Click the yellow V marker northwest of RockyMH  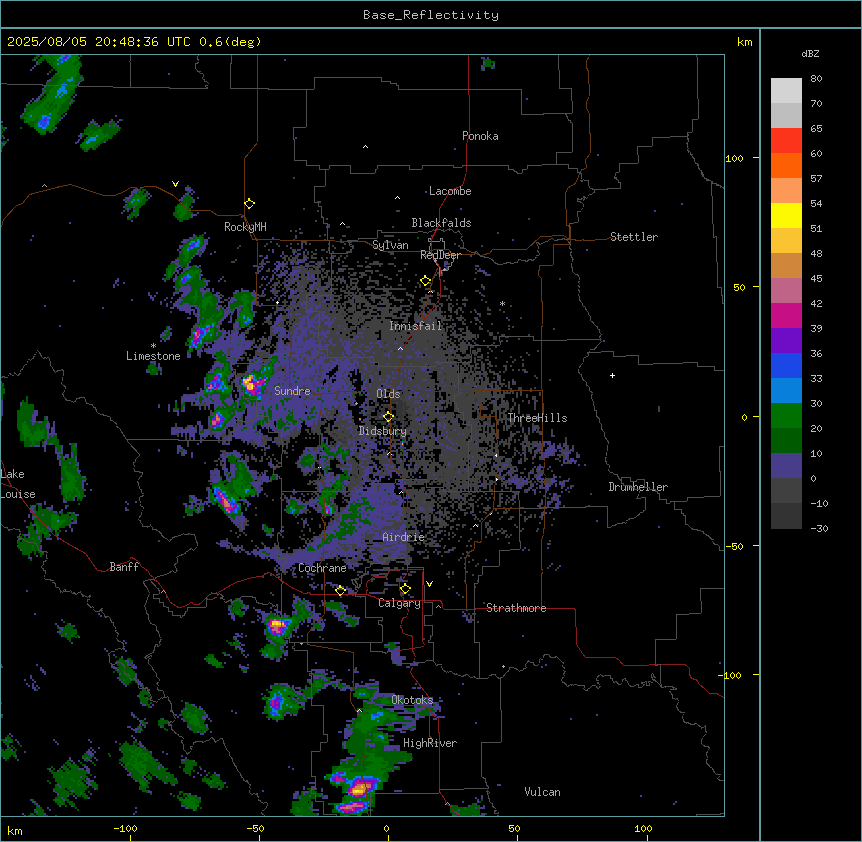(x=175, y=184)
